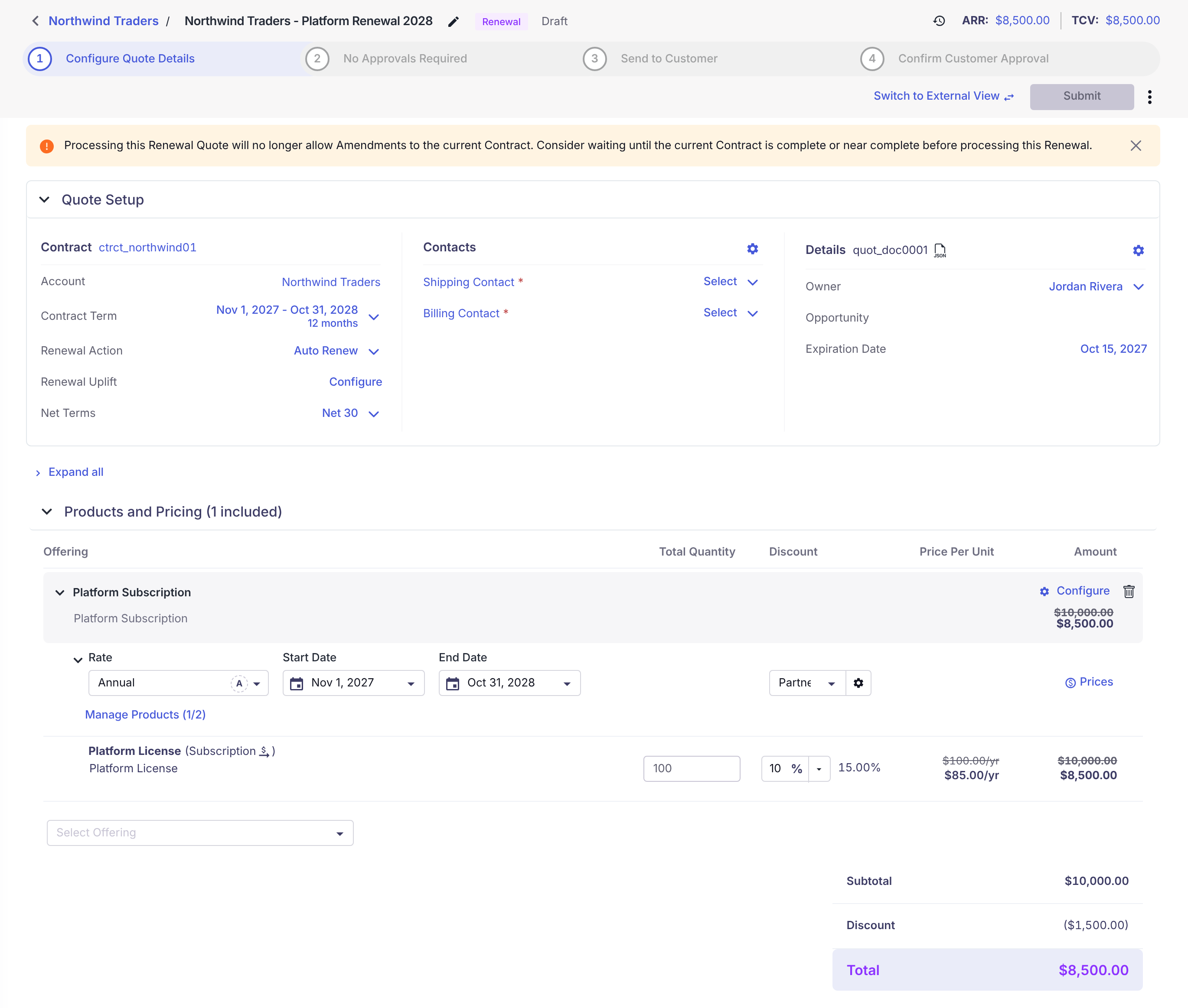
Task: Click Configure for Renewal Uplift
Action: pos(355,382)
